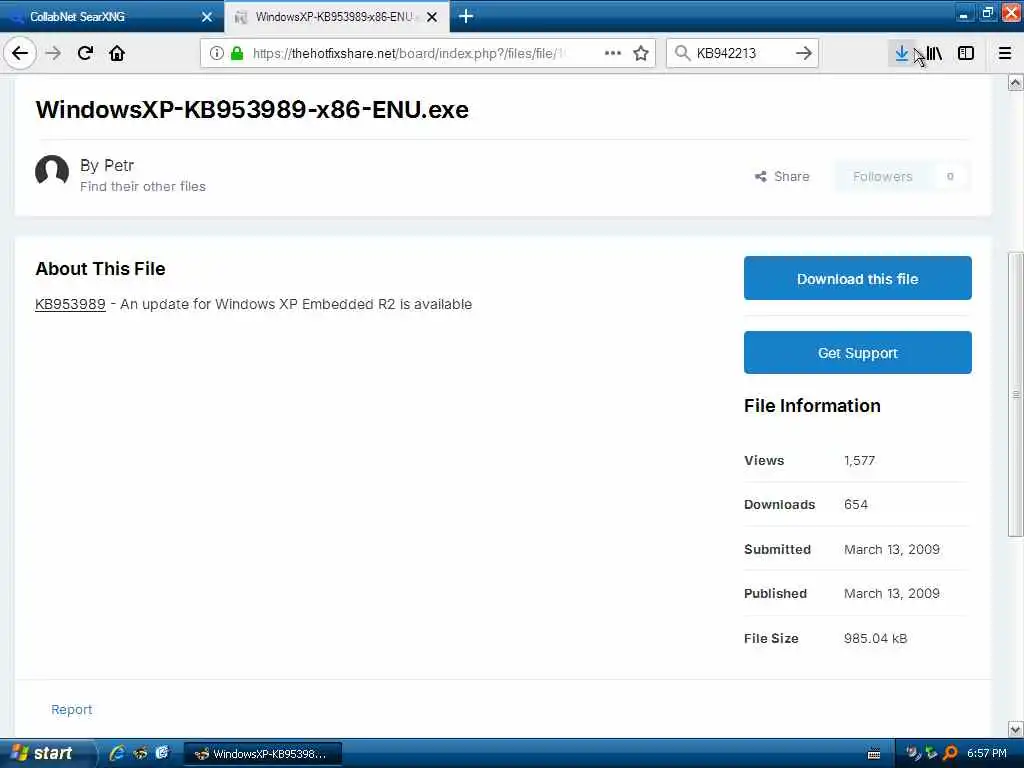Focus the KB942213 search box

click(x=741, y=53)
